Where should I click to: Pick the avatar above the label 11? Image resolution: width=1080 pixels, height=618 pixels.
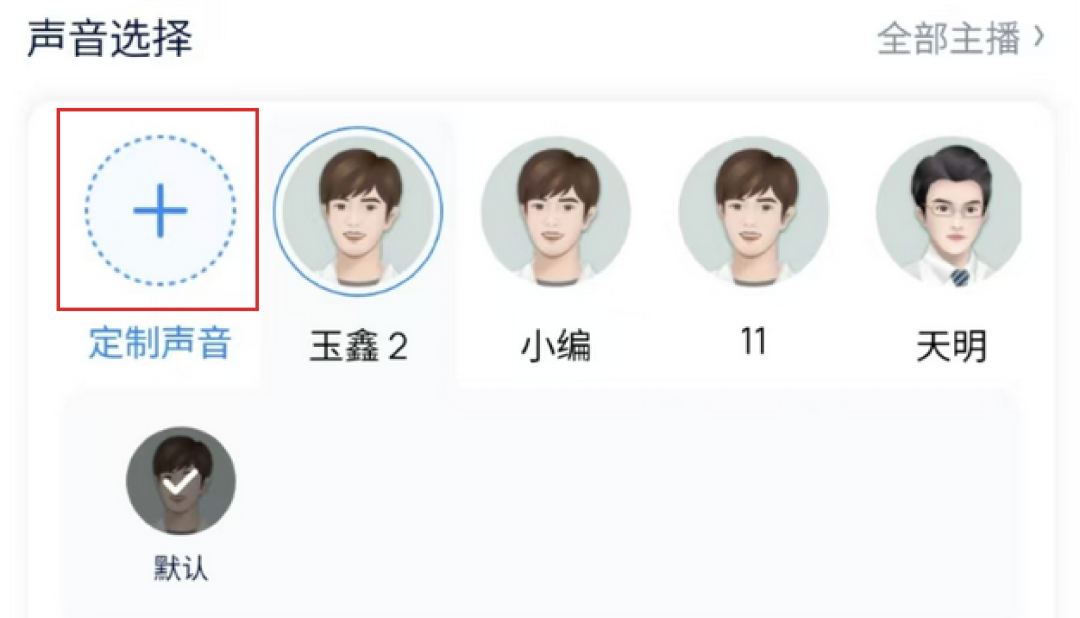pos(754,211)
